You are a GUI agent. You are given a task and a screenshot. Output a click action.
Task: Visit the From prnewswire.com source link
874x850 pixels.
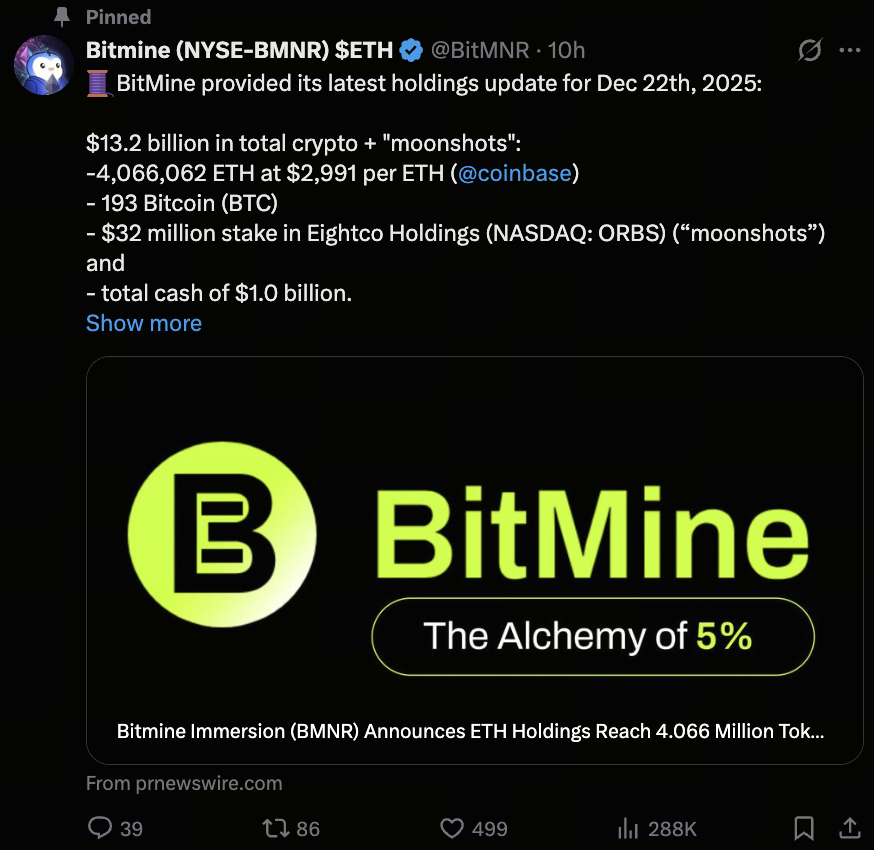coord(184,783)
